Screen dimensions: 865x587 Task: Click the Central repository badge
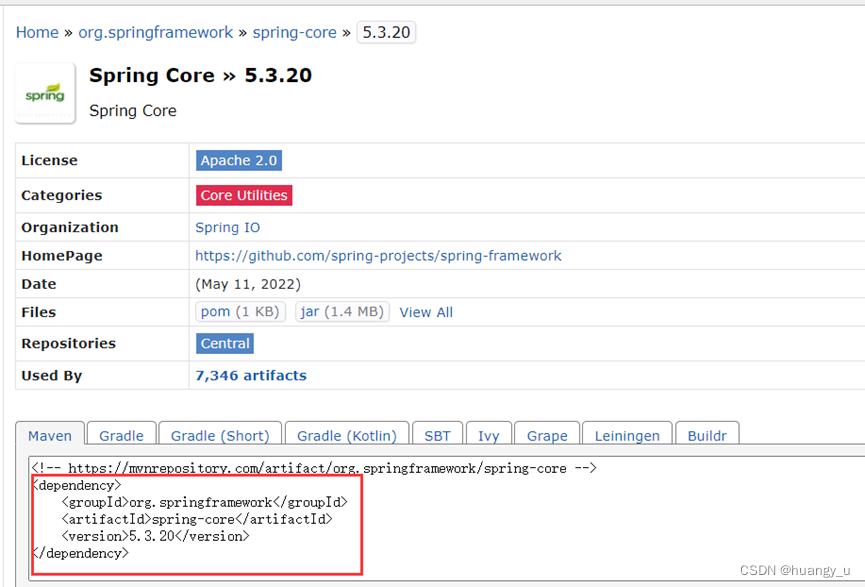pos(225,344)
